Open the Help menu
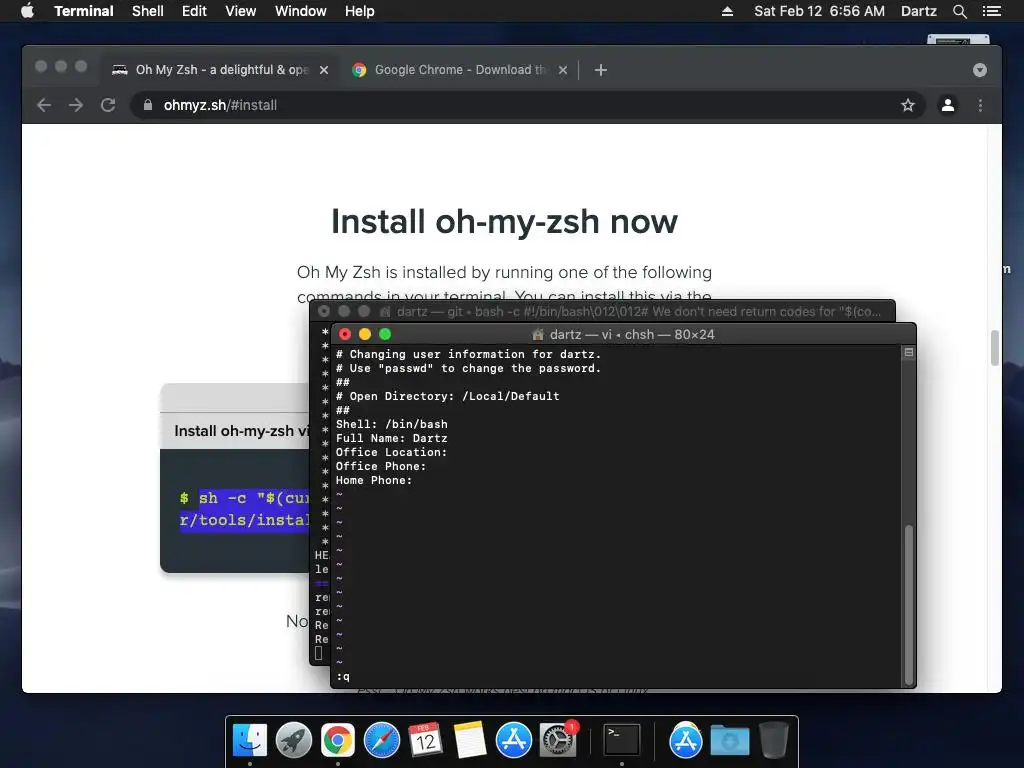 pos(360,11)
